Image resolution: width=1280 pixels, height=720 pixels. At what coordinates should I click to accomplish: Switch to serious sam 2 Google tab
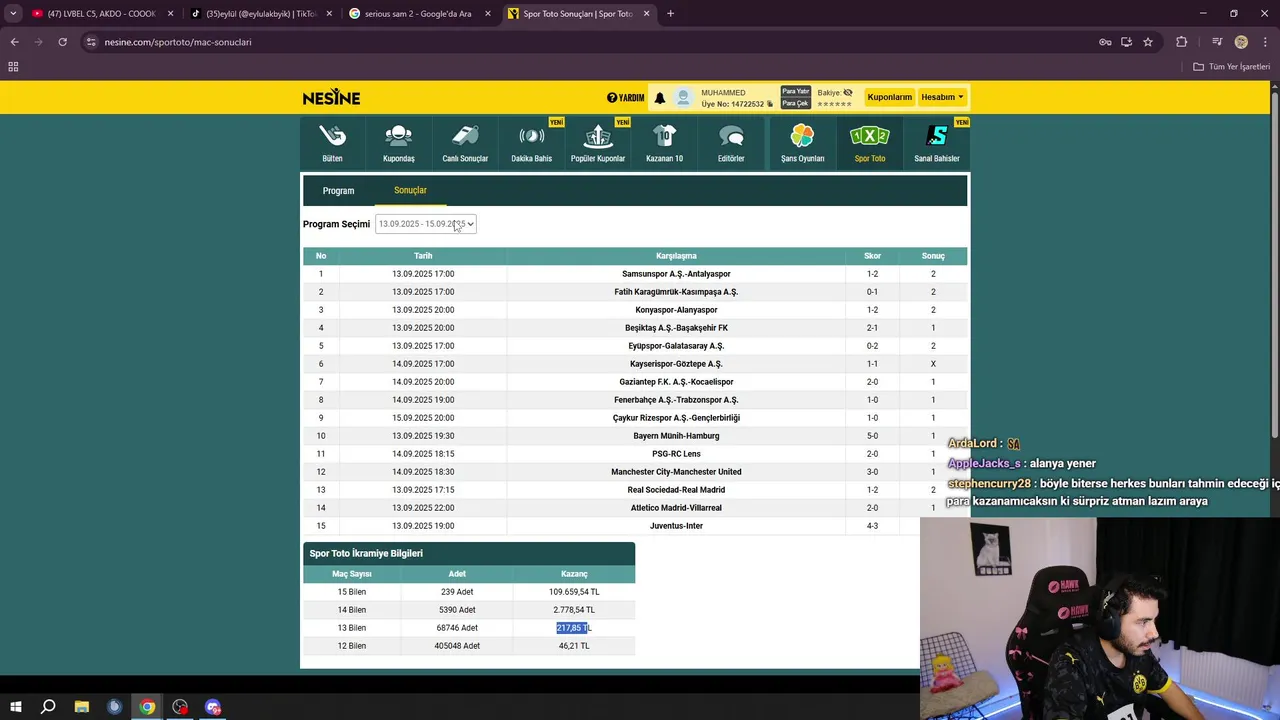point(418,14)
